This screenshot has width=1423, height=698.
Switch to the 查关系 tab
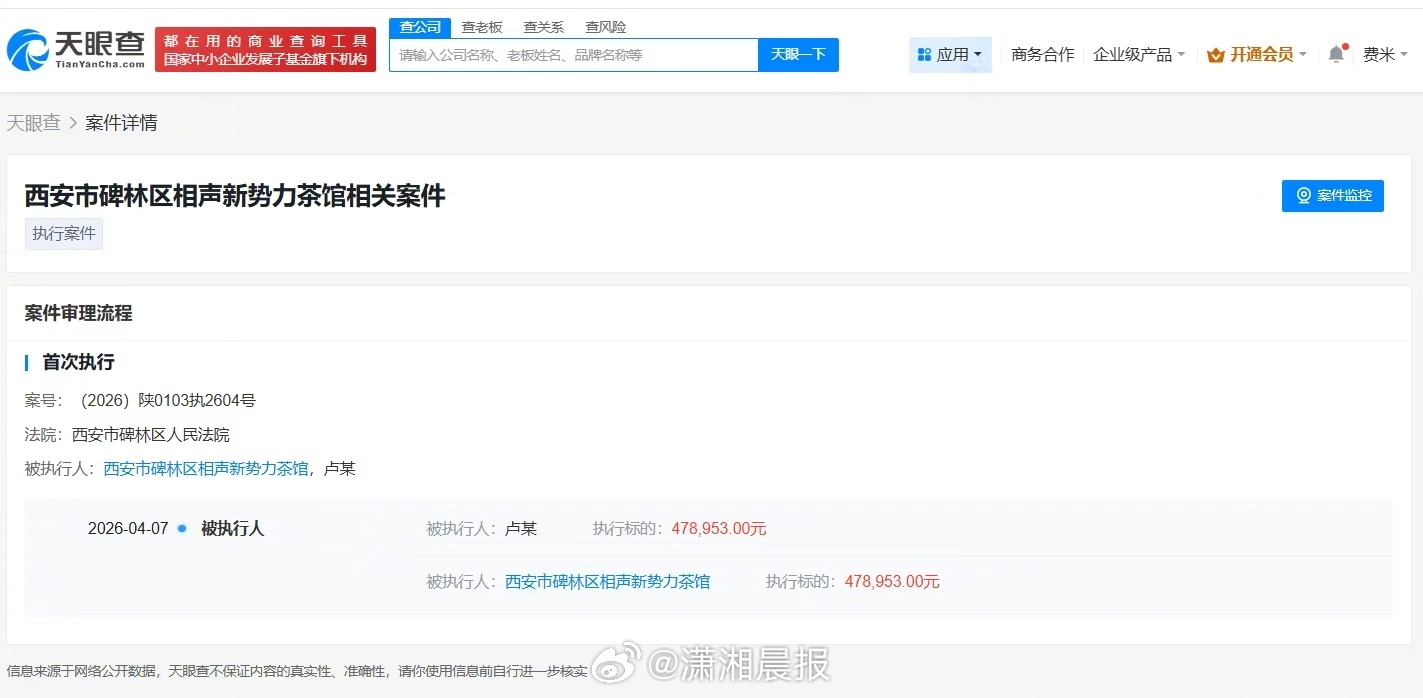(x=543, y=26)
